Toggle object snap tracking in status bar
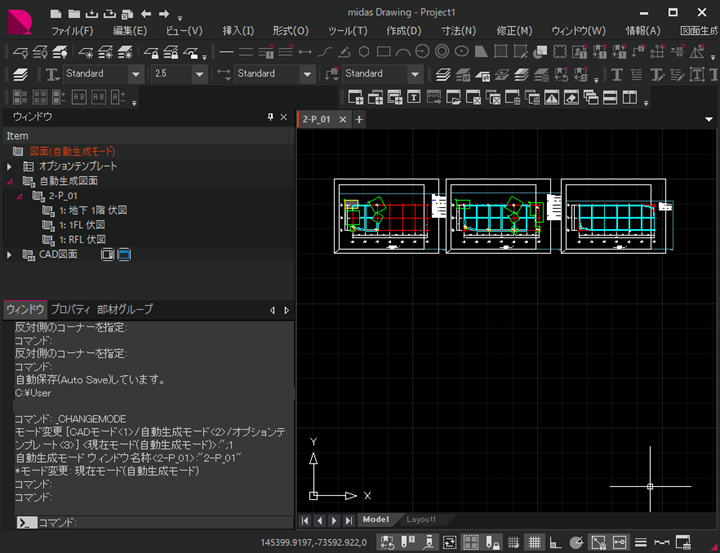 click(619, 542)
